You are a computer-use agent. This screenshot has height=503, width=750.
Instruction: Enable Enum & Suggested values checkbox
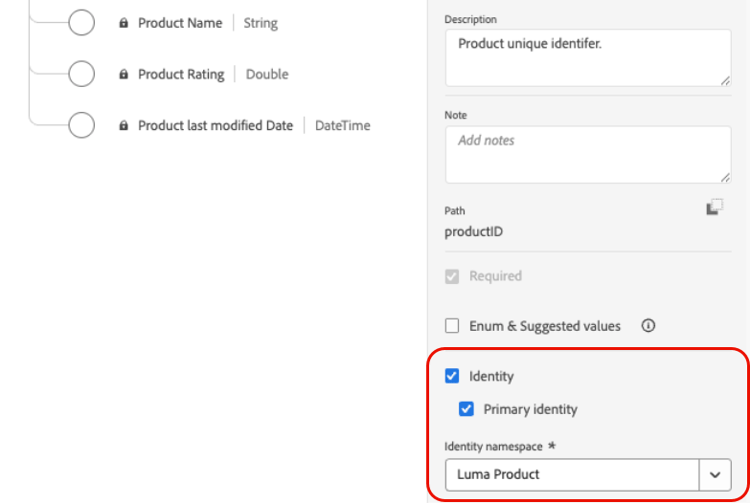pos(452,326)
